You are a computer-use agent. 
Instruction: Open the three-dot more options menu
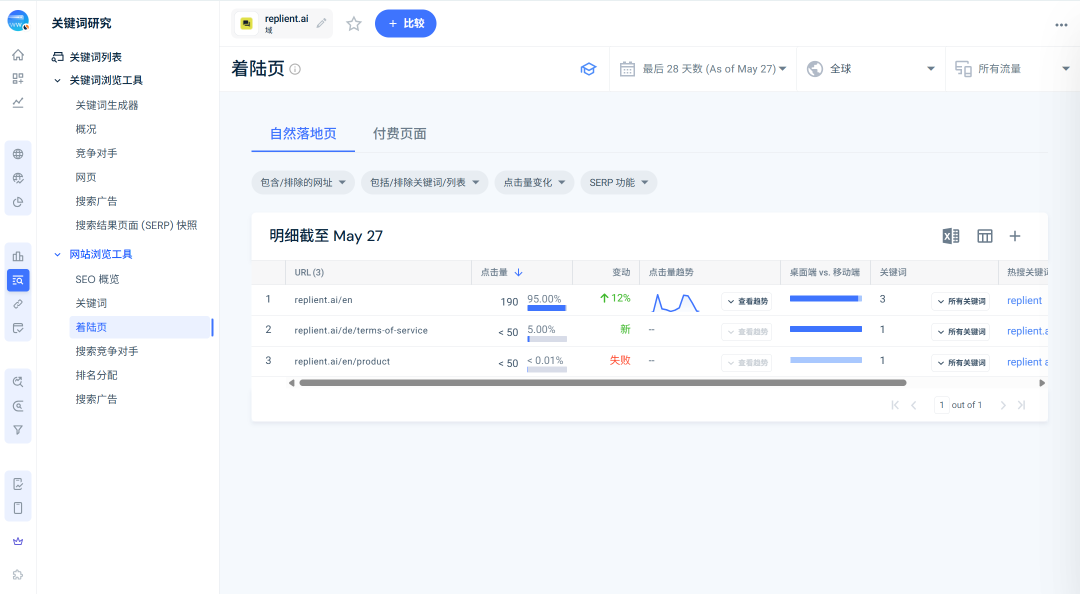click(x=1061, y=25)
